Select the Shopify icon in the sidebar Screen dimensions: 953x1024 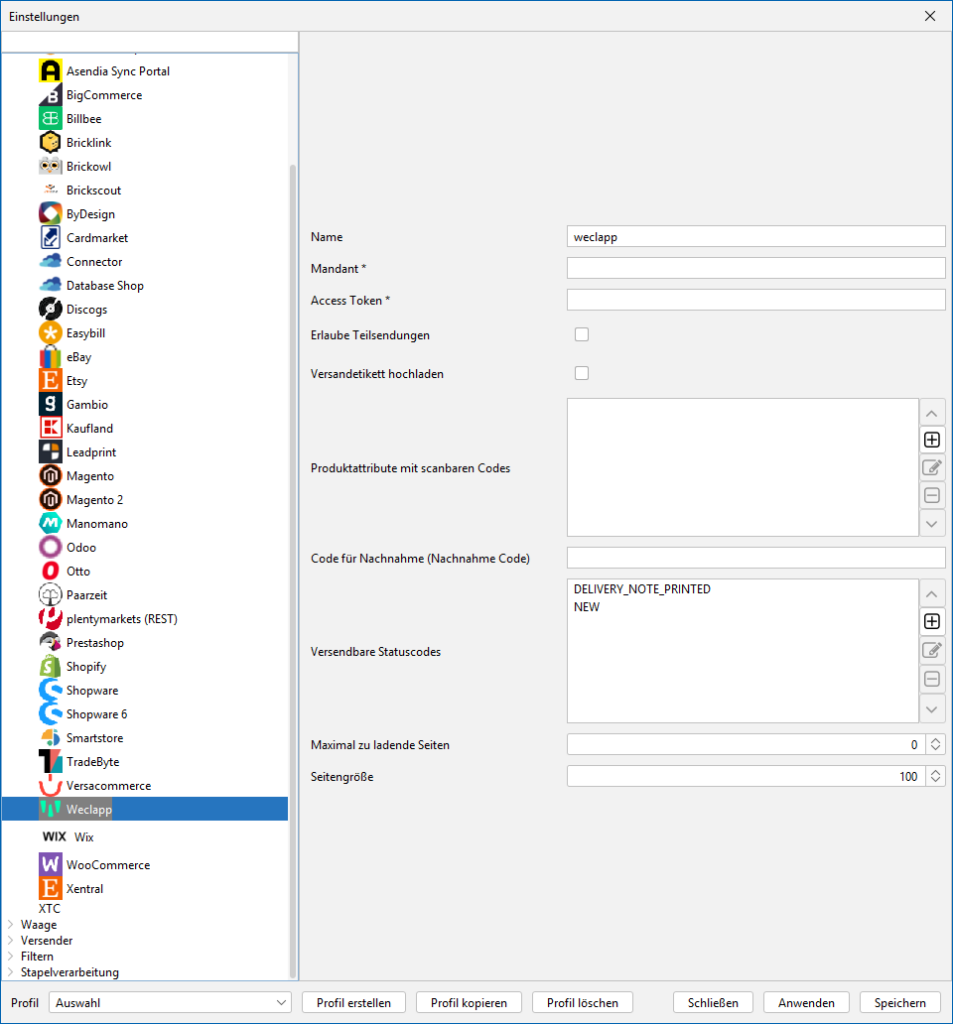[50, 667]
